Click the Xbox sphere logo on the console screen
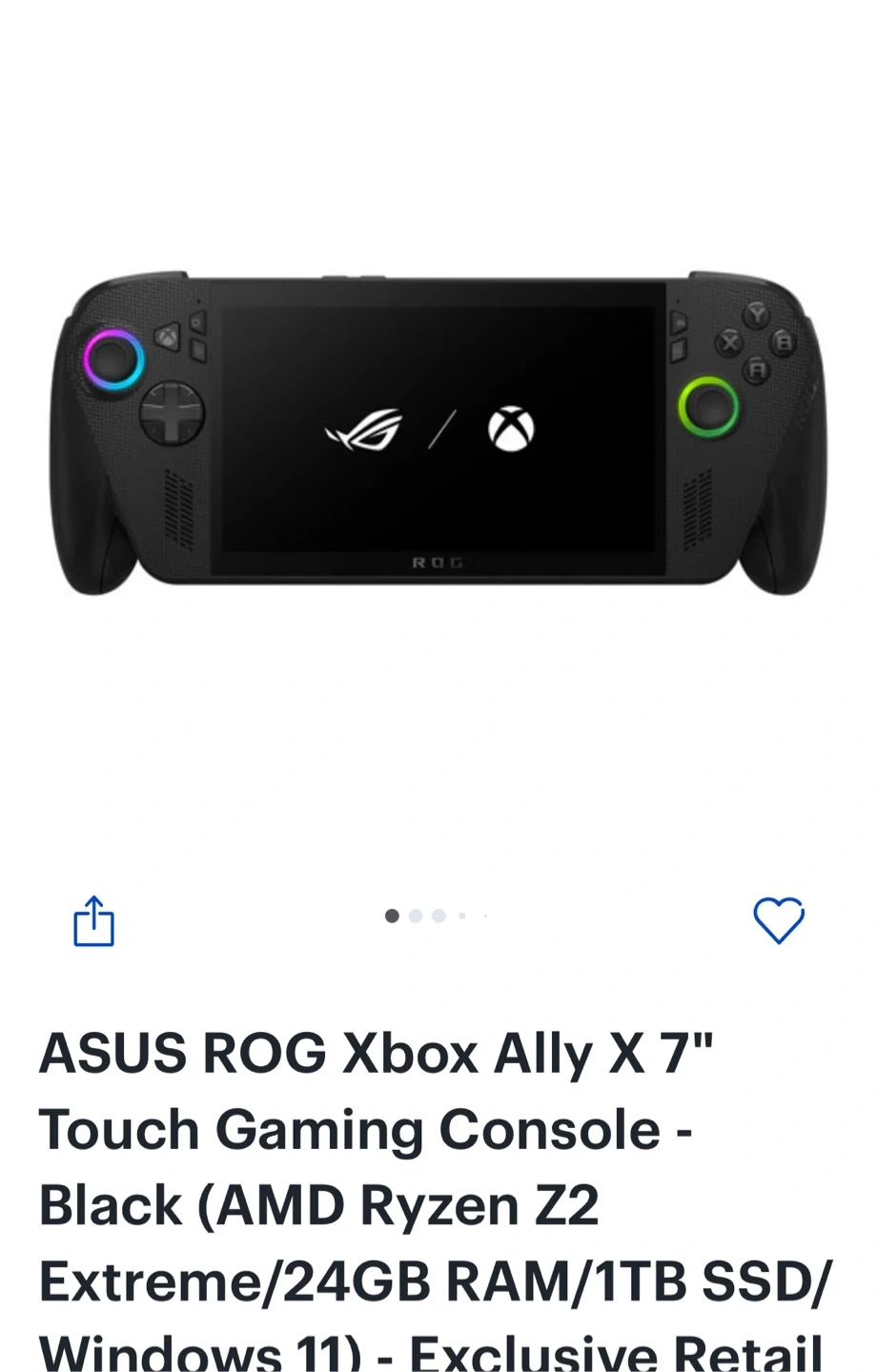This screenshot has width=877, height=1372. click(x=511, y=429)
